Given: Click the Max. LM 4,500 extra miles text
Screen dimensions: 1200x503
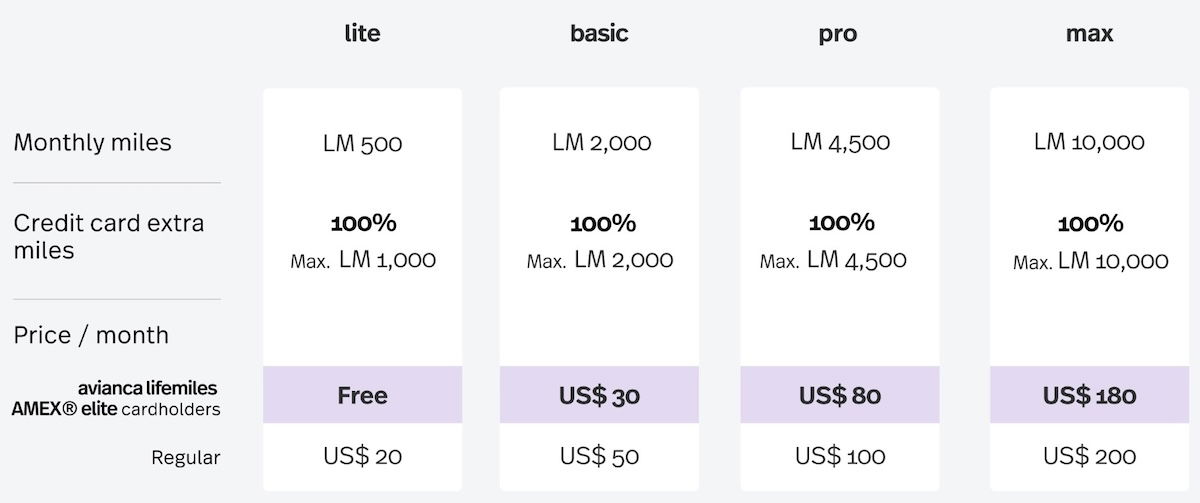Looking at the screenshot, I should click(x=833, y=261).
